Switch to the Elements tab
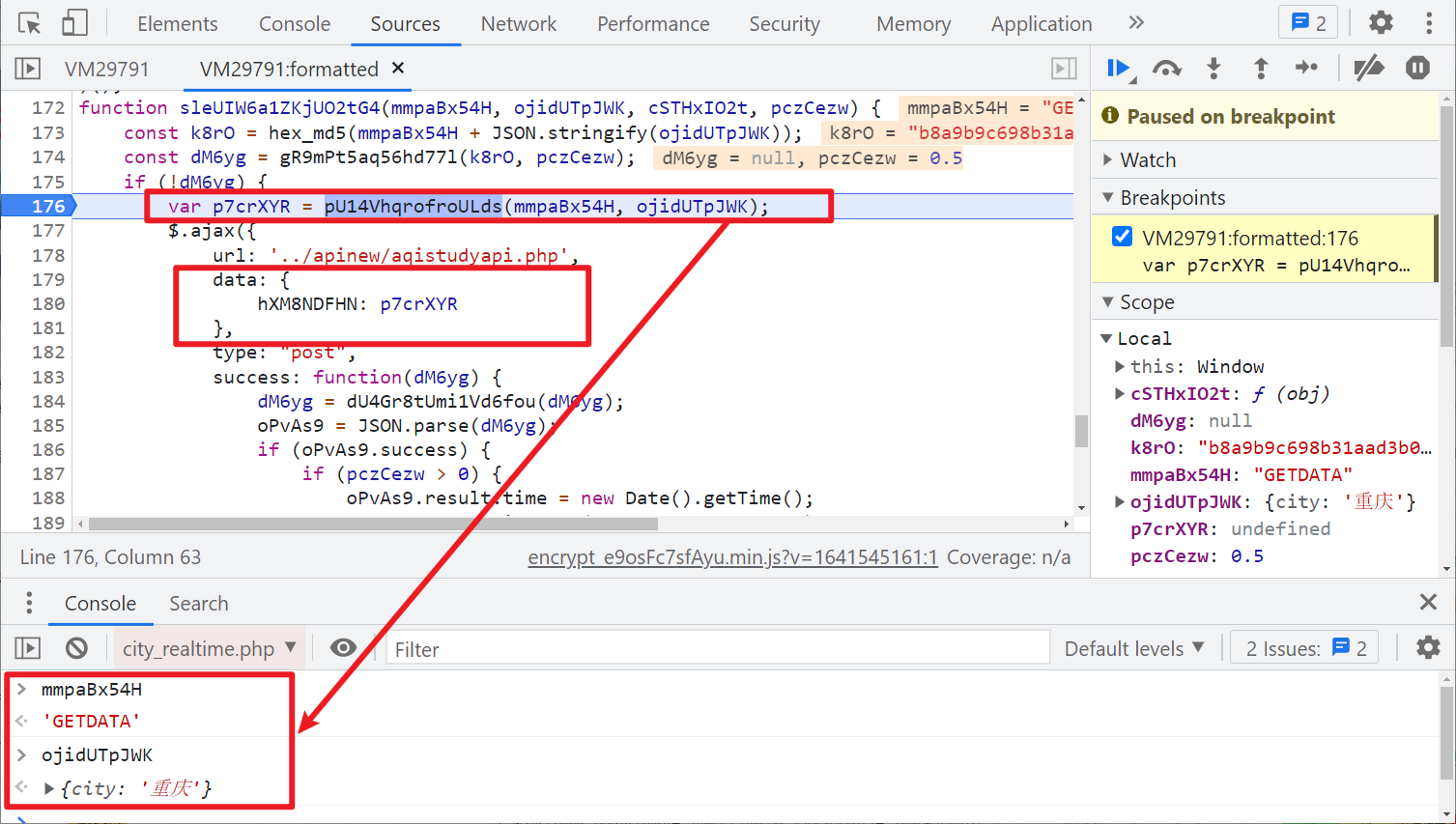 click(178, 23)
